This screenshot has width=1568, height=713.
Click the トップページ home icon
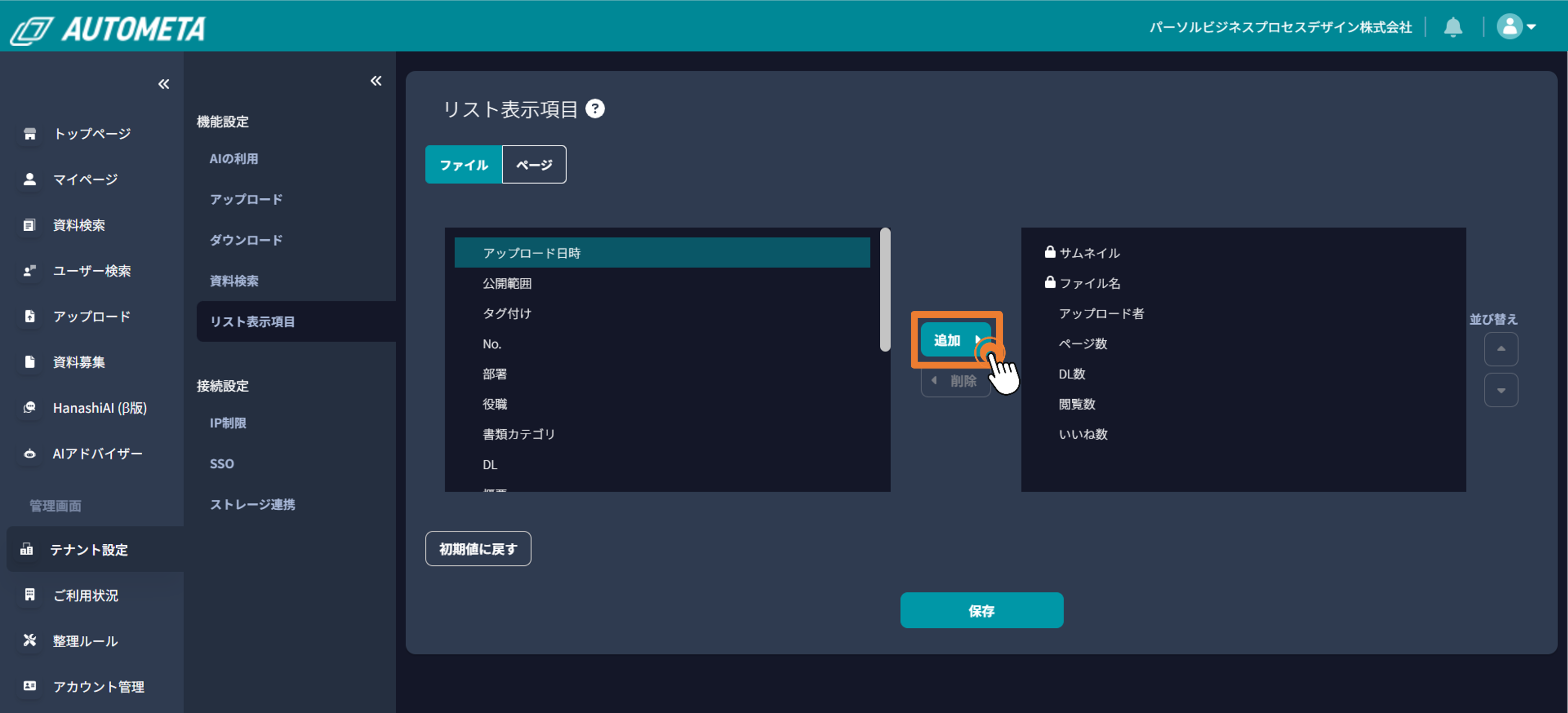(30, 134)
